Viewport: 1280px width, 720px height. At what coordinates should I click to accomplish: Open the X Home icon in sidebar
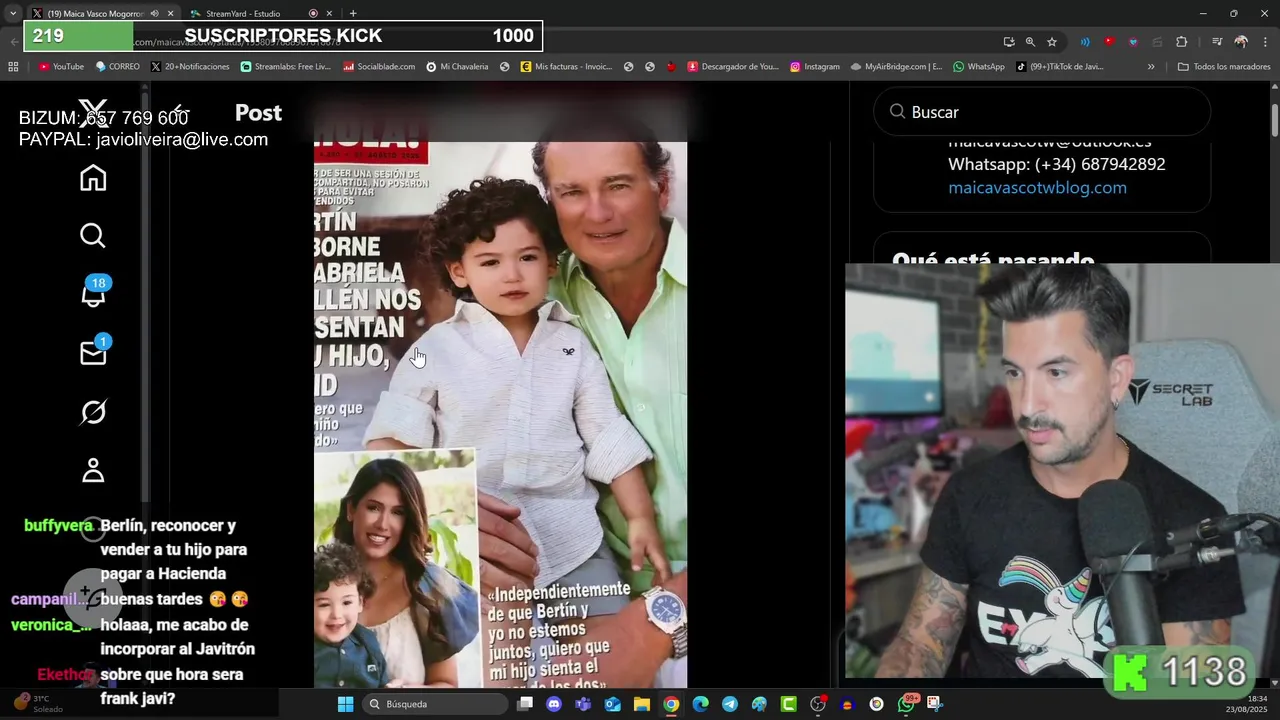click(x=93, y=178)
